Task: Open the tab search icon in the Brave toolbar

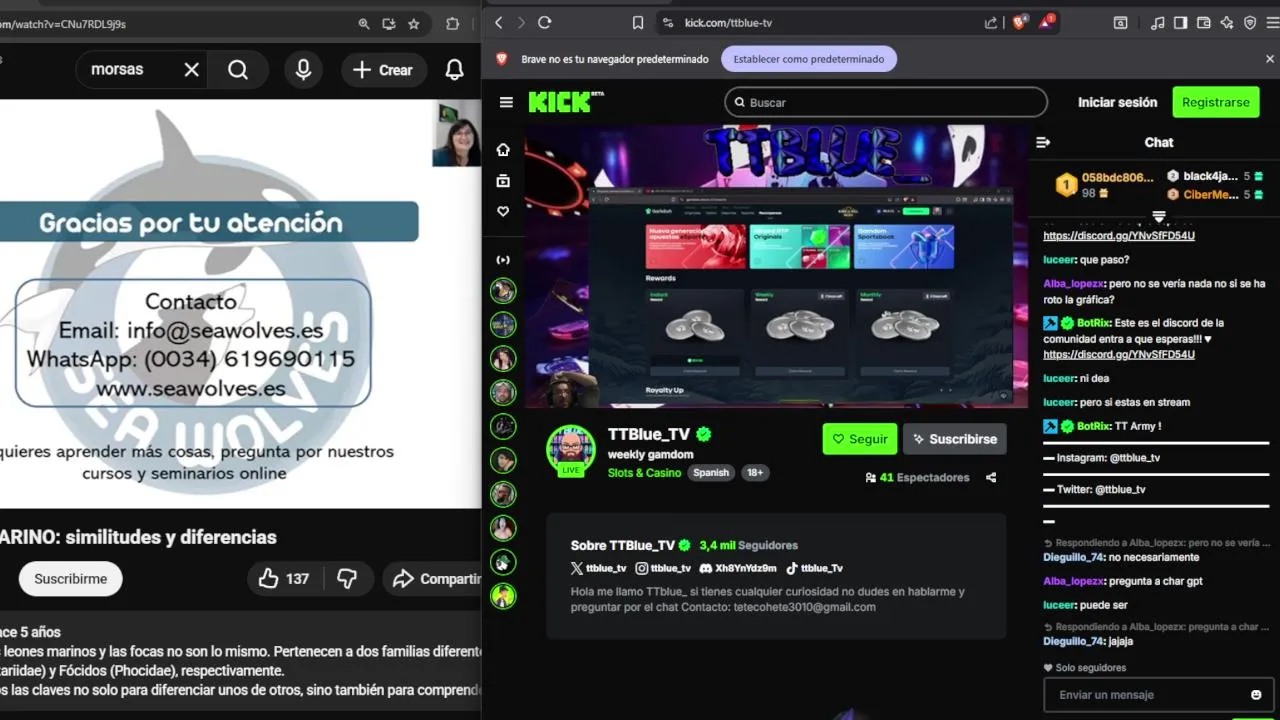Action: 1121,22
